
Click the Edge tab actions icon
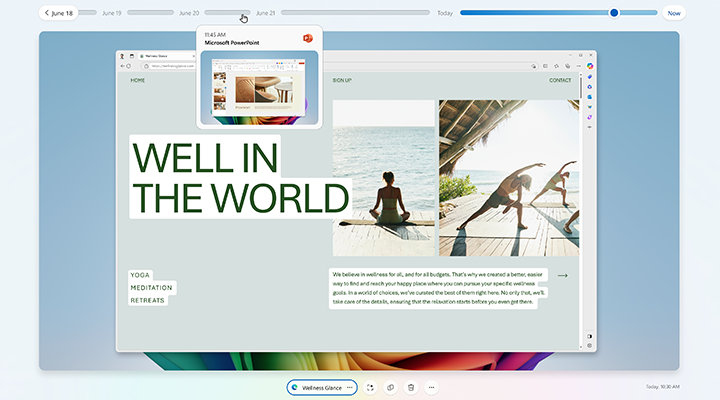click(132, 56)
